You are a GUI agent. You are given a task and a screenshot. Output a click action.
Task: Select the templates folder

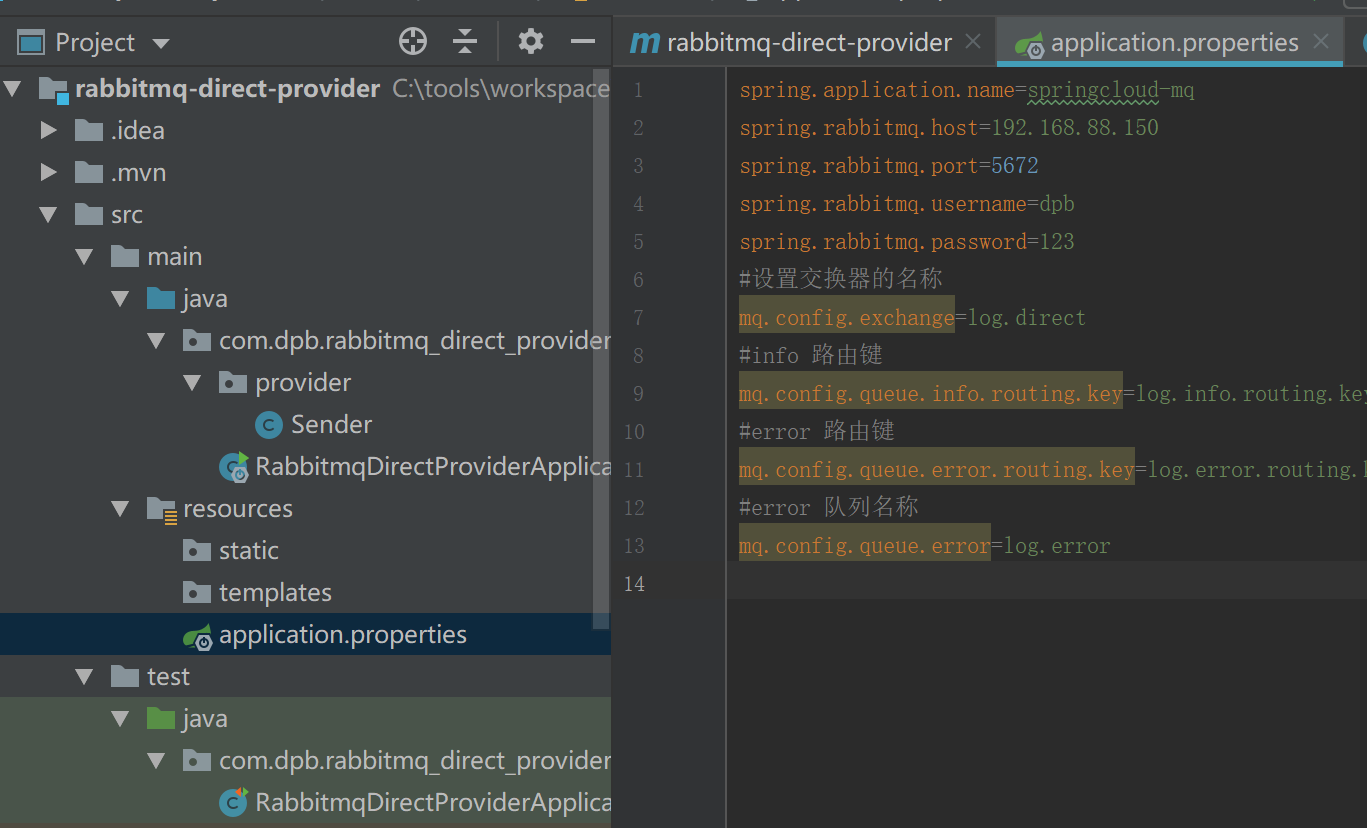(275, 592)
